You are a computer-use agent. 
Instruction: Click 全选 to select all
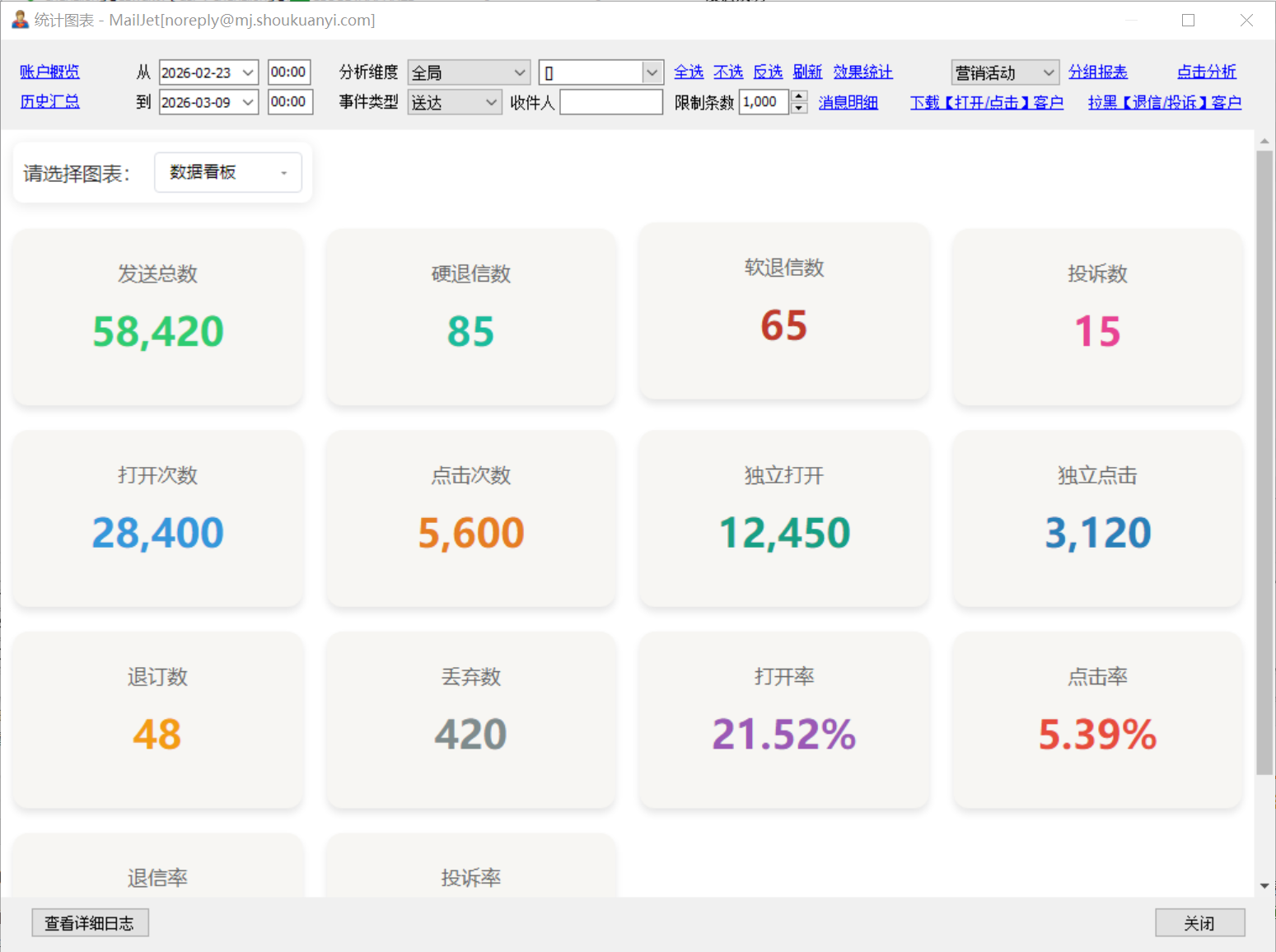[x=688, y=72]
